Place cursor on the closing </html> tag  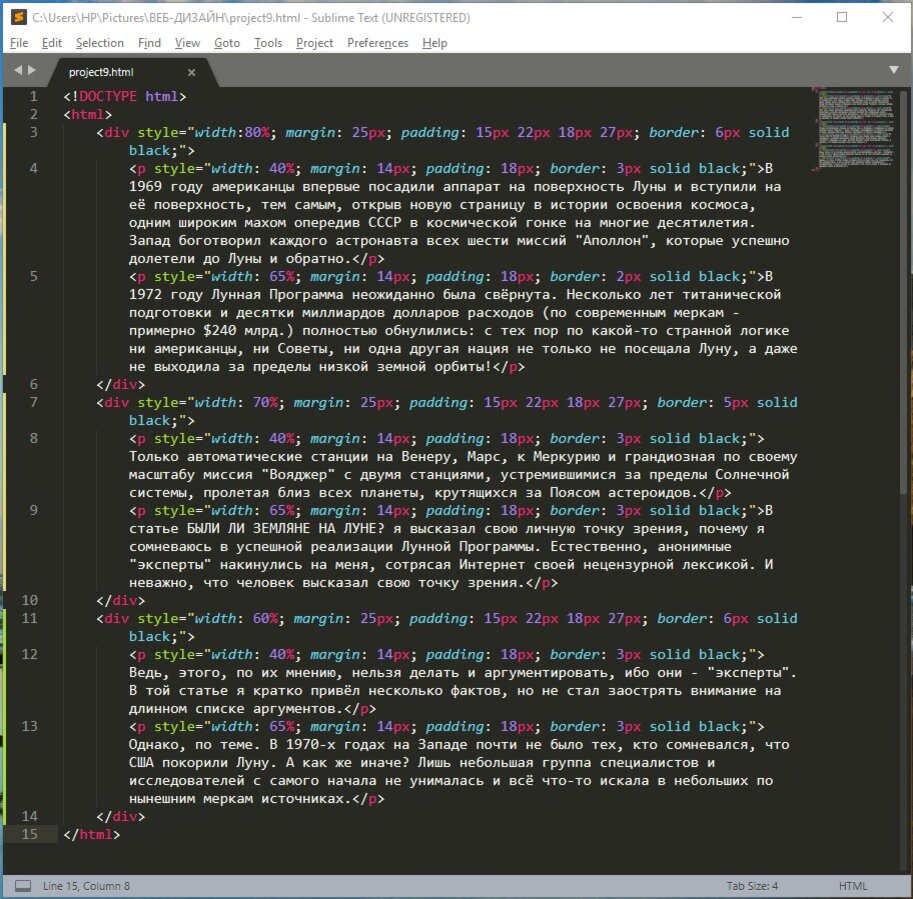point(91,834)
